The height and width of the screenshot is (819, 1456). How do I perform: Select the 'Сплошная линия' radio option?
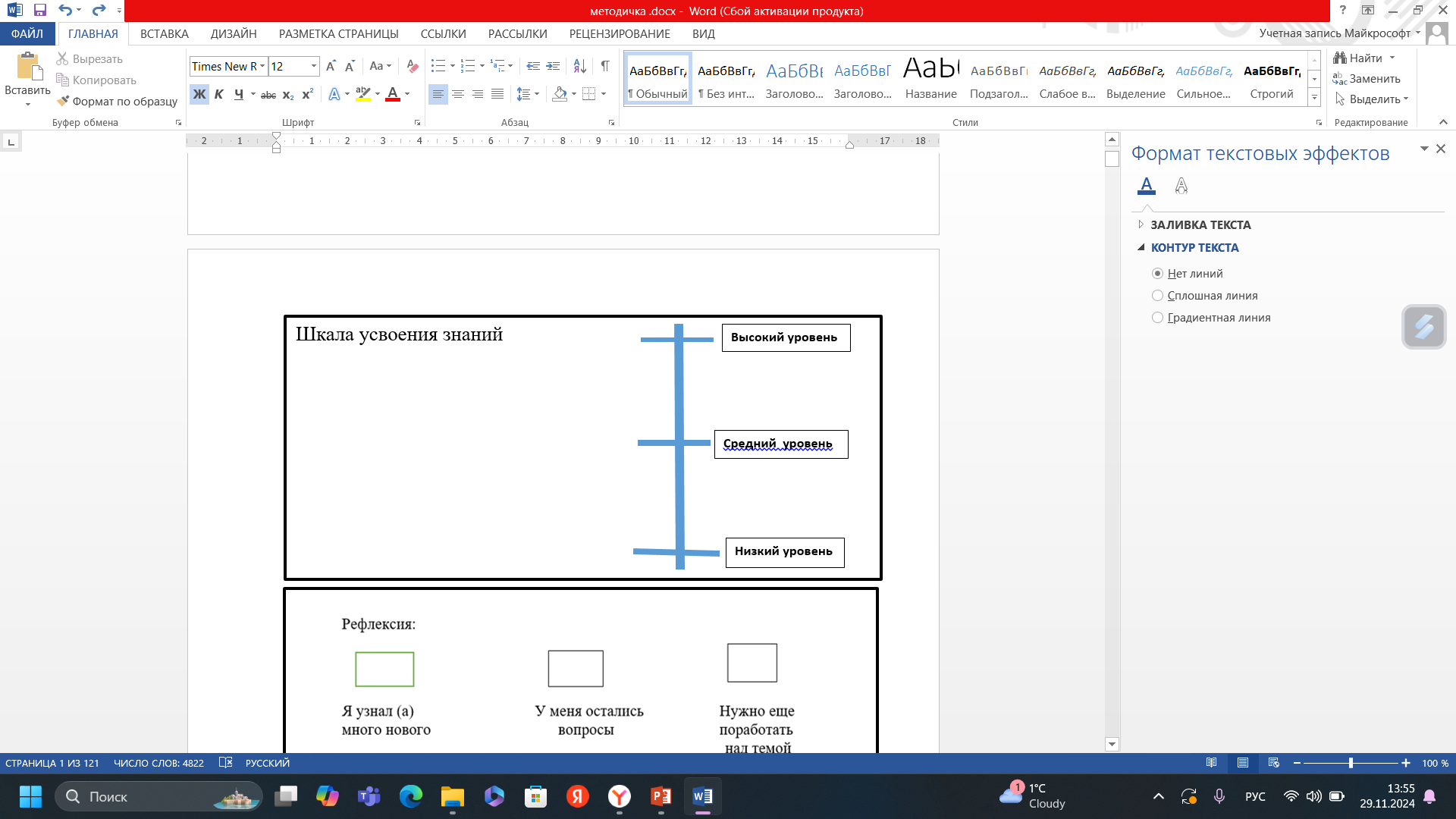[1157, 296]
